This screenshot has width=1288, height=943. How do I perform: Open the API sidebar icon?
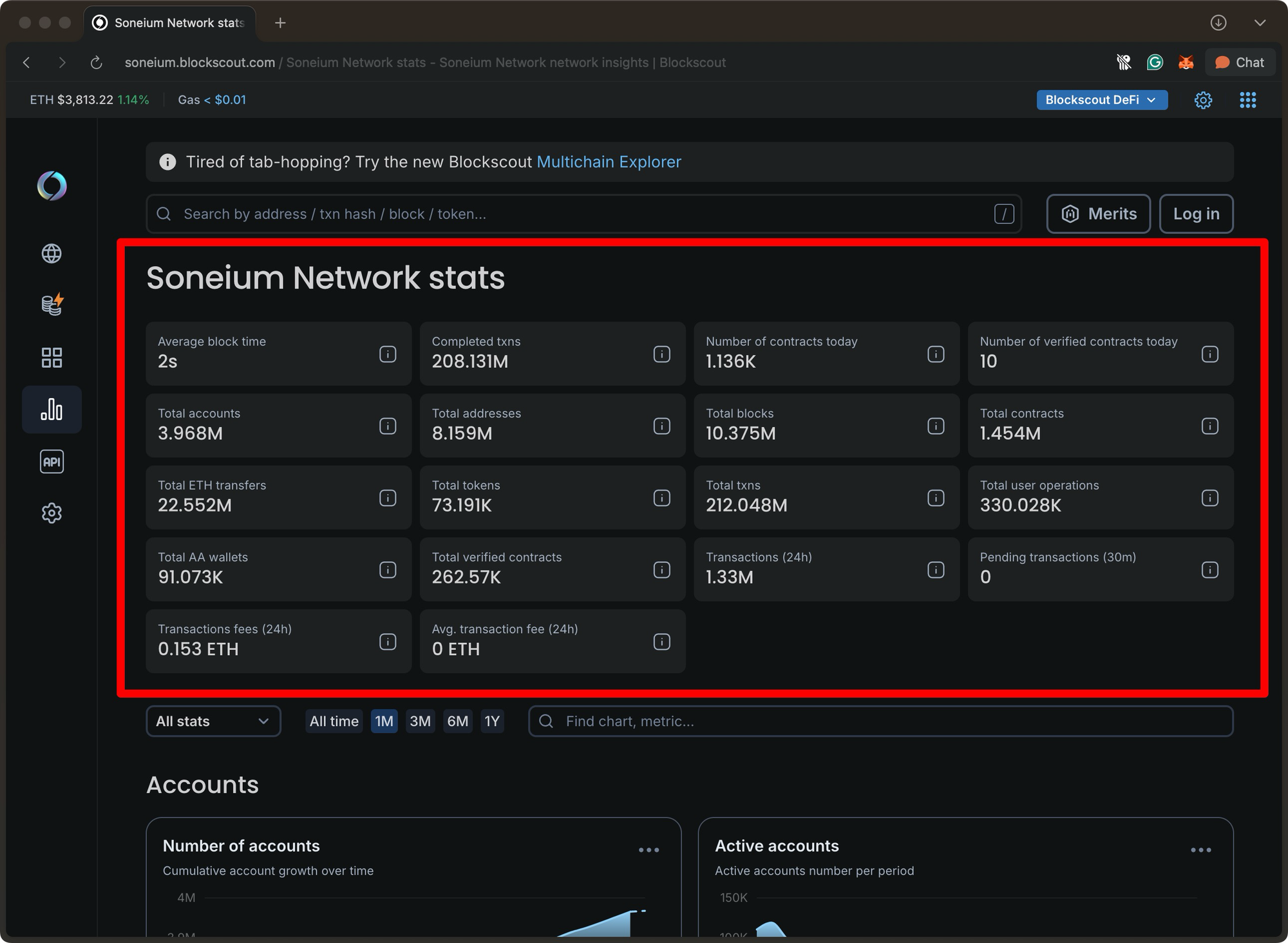pos(52,461)
